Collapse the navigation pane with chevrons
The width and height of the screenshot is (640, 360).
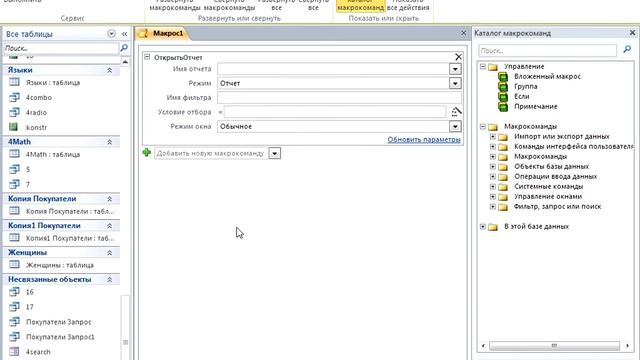[124, 34]
